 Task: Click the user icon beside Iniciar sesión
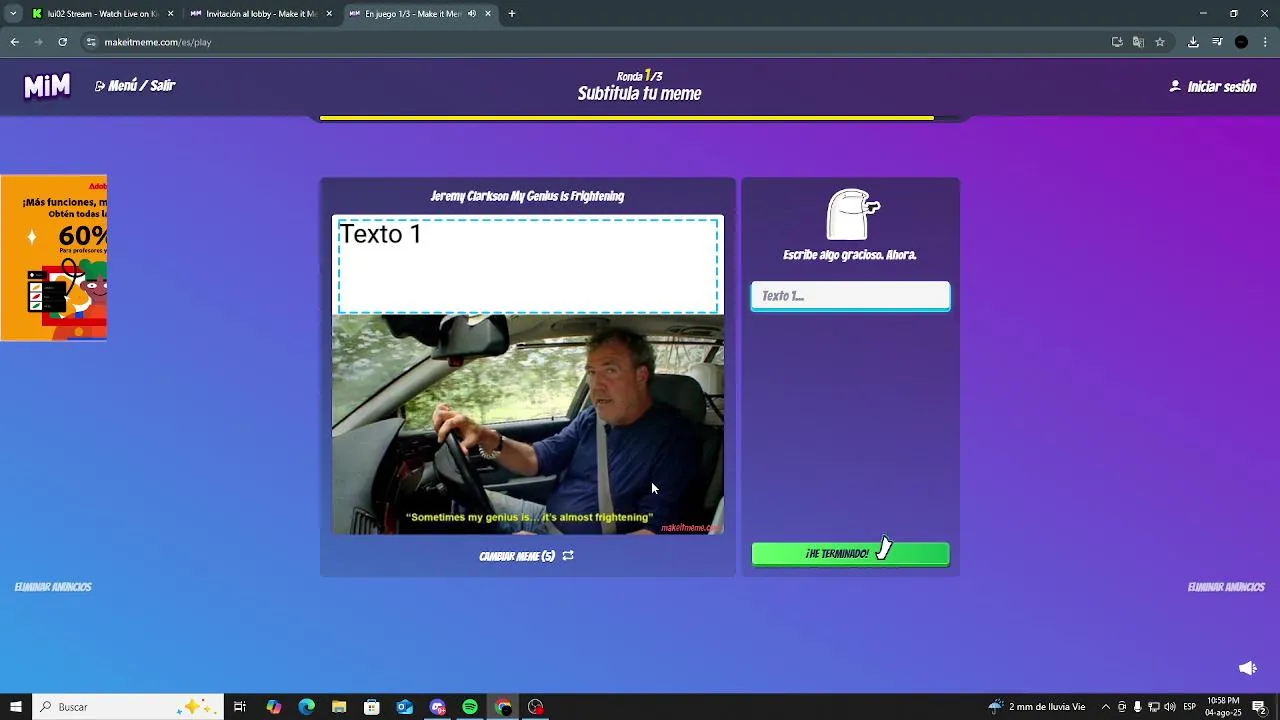pos(1175,86)
